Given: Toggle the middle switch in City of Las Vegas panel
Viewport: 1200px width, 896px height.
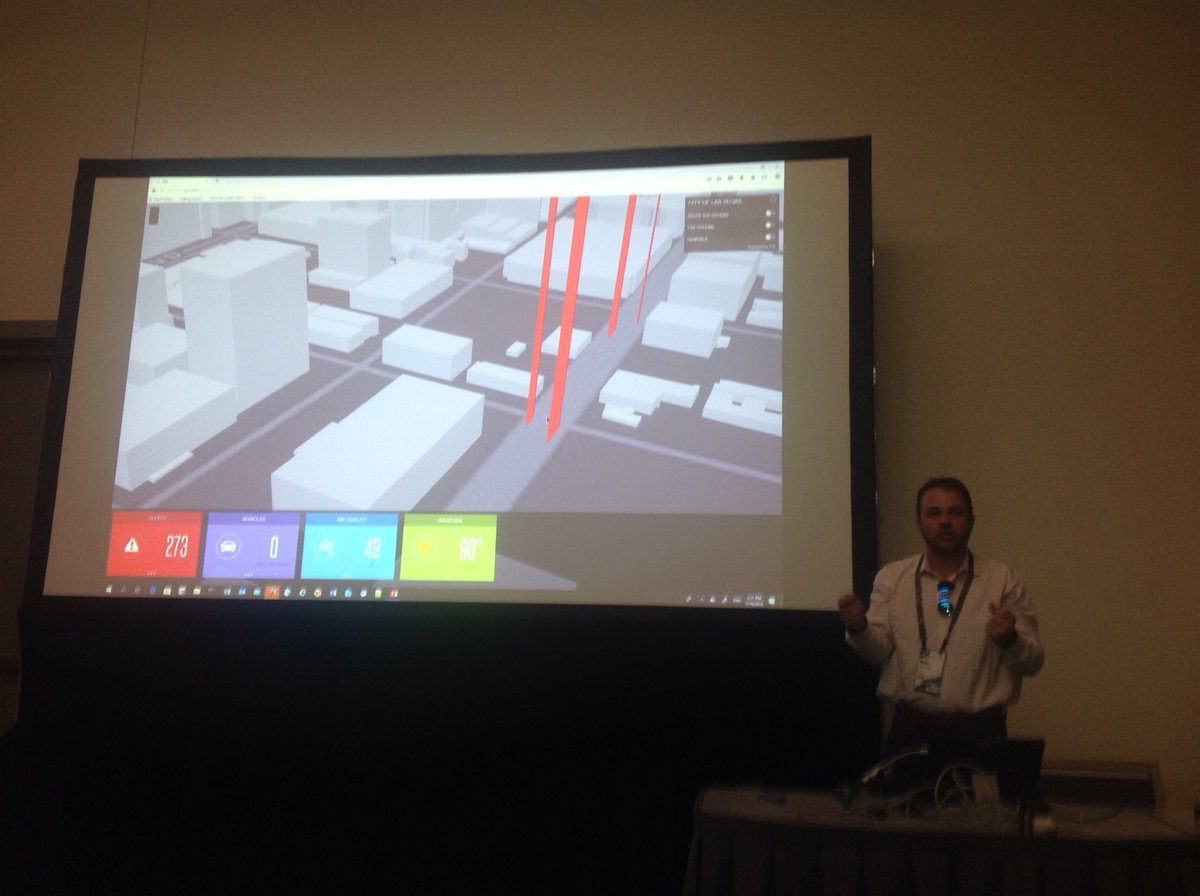Looking at the screenshot, I should point(770,226).
